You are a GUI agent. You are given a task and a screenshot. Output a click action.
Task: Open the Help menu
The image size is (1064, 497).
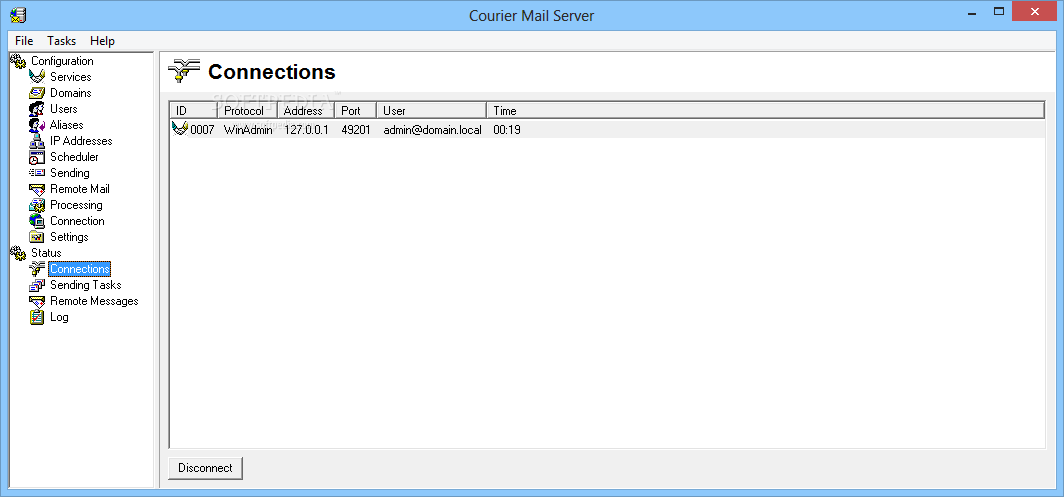click(102, 41)
